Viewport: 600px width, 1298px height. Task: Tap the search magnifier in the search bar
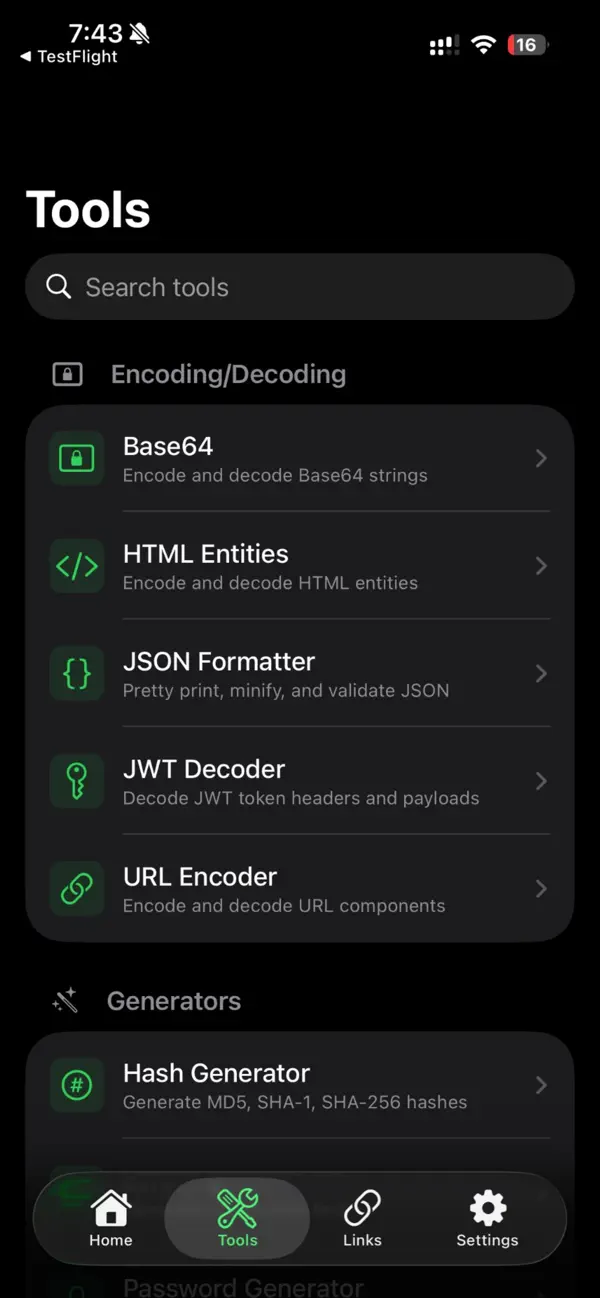pyautogui.click(x=58, y=287)
